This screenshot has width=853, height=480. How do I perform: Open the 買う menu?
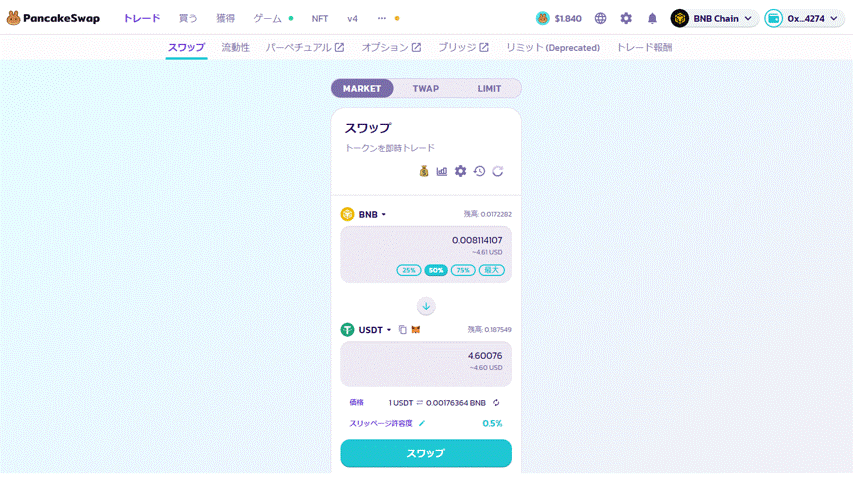tap(188, 19)
